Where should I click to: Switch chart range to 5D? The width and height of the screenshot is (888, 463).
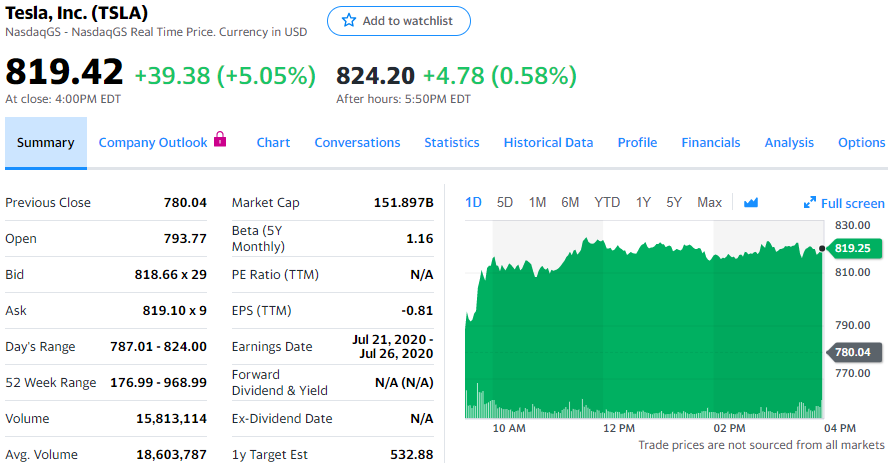coord(505,202)
